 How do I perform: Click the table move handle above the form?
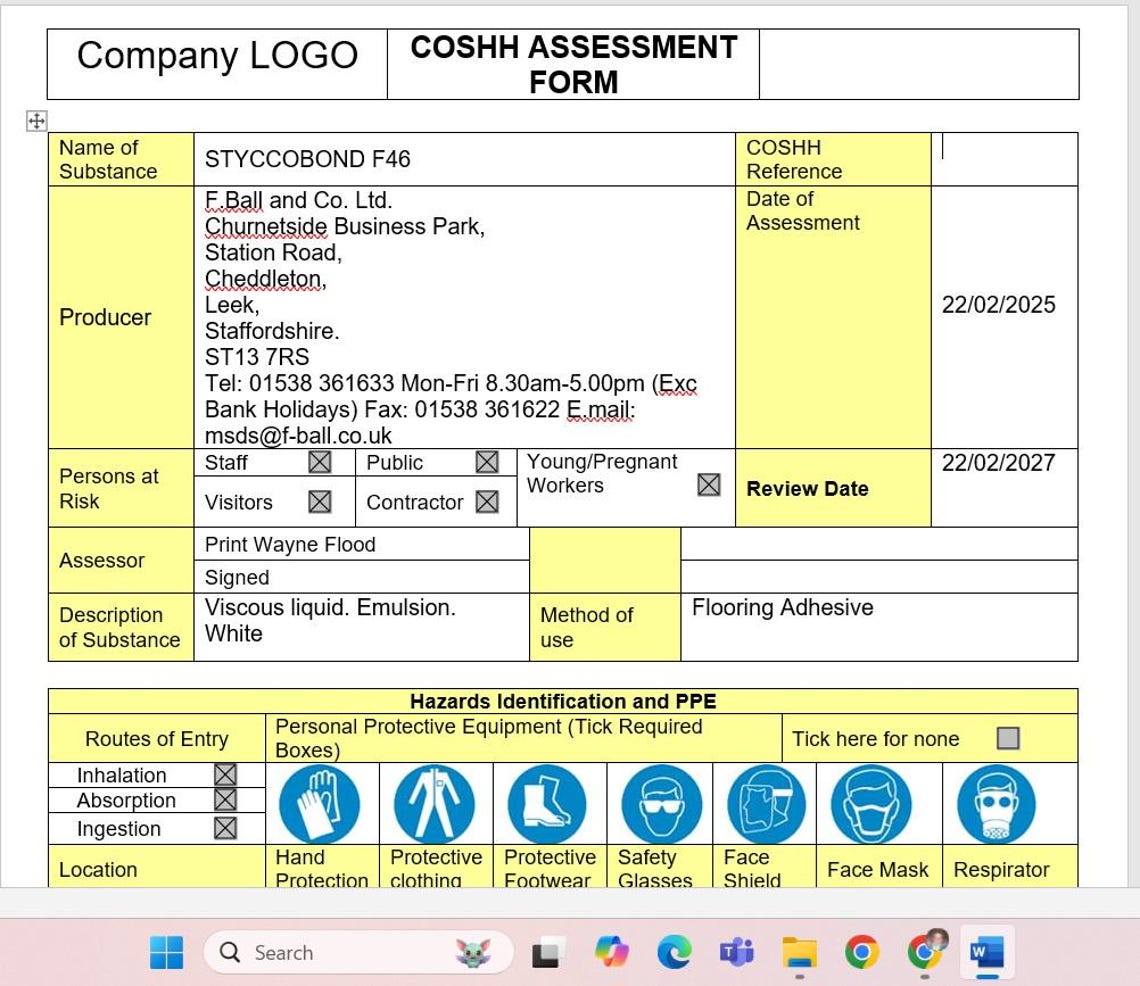[36, 121]
